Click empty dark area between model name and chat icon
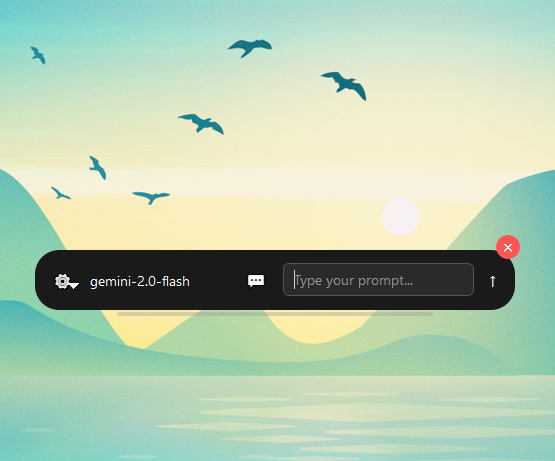The height and width of the screenshot is (461, 555). 218,281
